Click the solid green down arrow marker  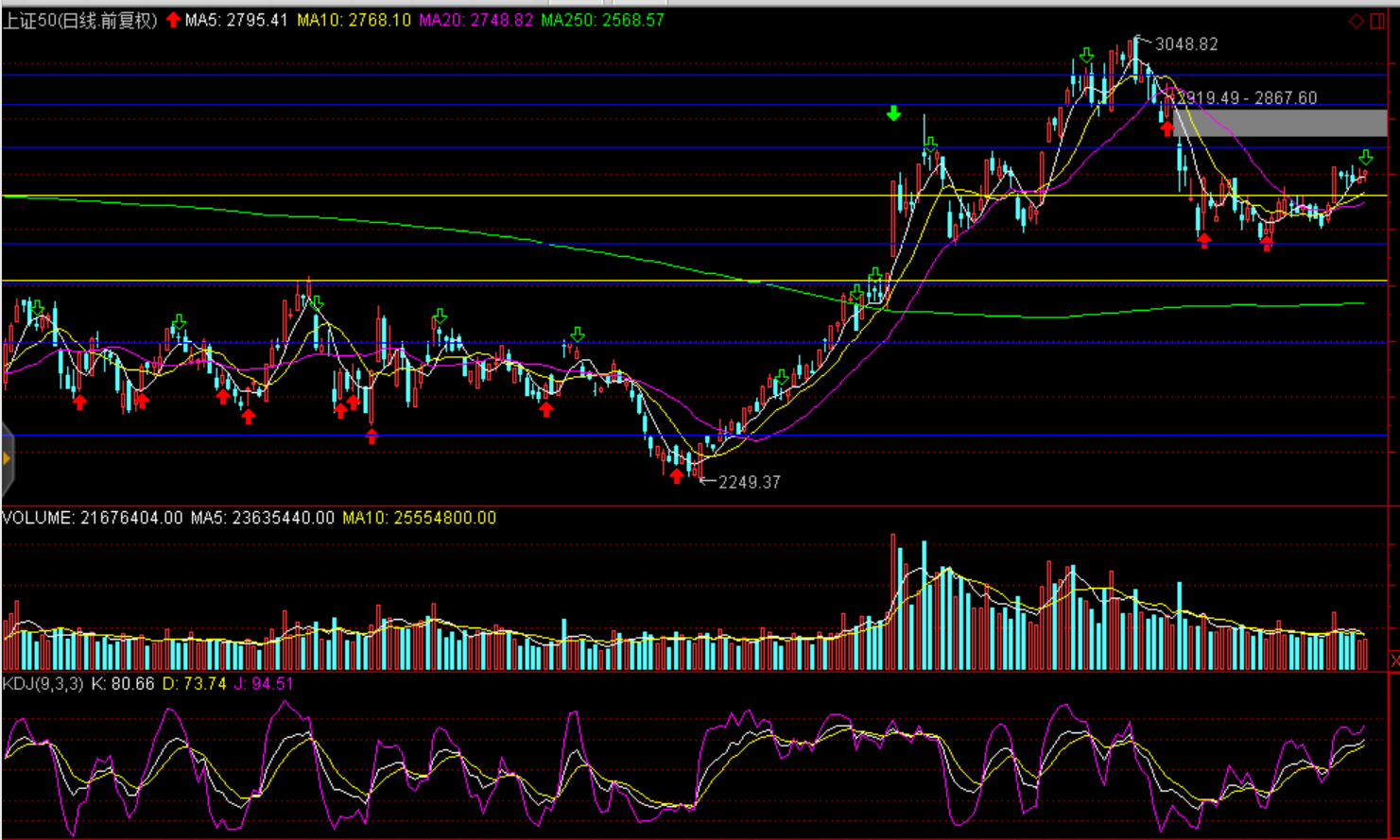pyautogui.click(x=893, y=114)
